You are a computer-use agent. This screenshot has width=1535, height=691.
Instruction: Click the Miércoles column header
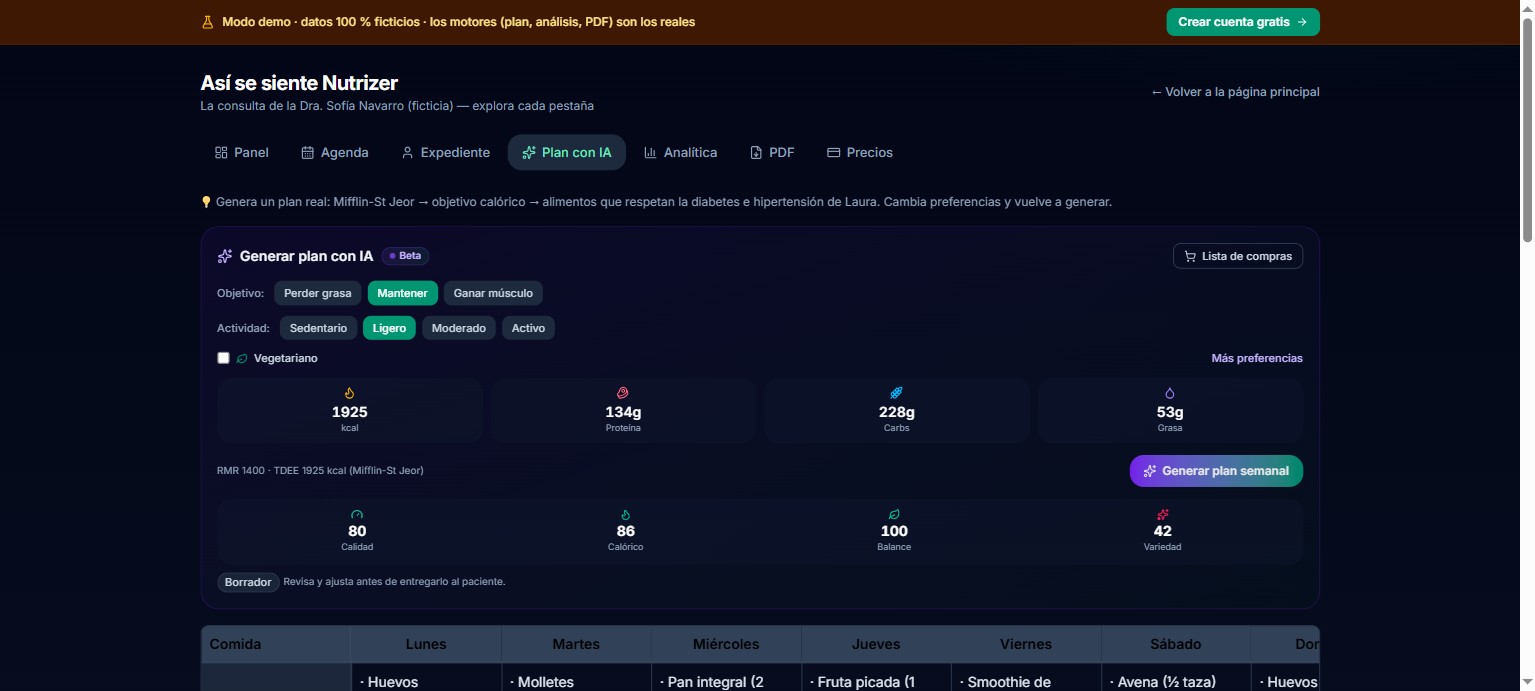point(726,644)
